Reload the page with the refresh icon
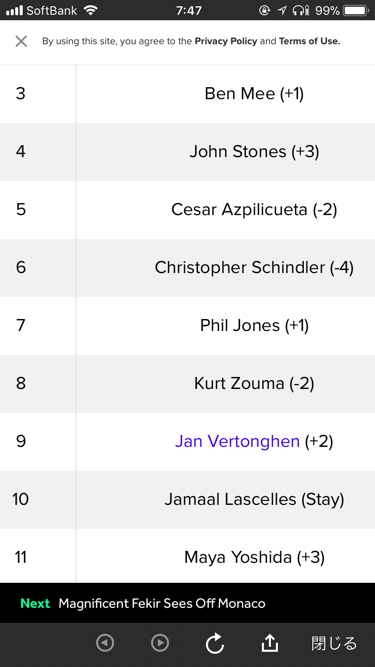 [x=215, y=643]
